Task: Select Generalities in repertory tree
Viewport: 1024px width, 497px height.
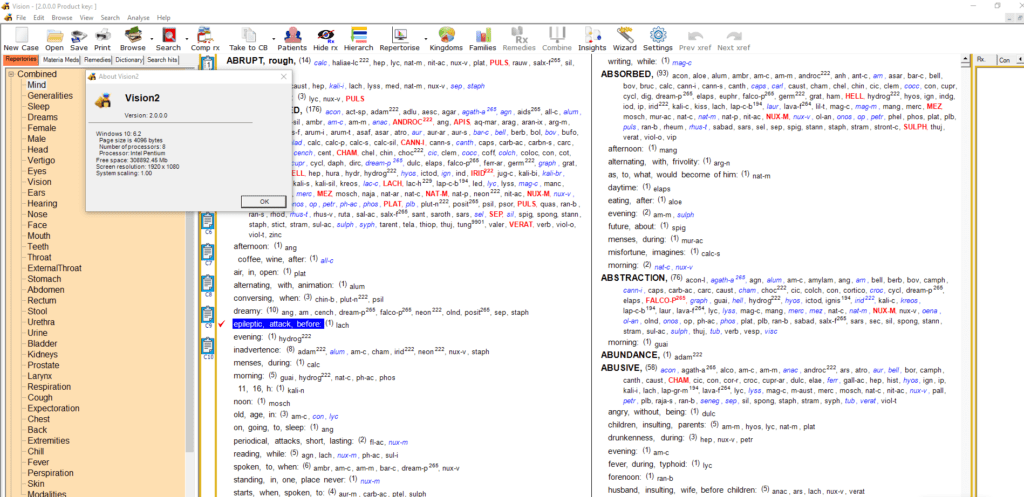Action: point(50,95)
